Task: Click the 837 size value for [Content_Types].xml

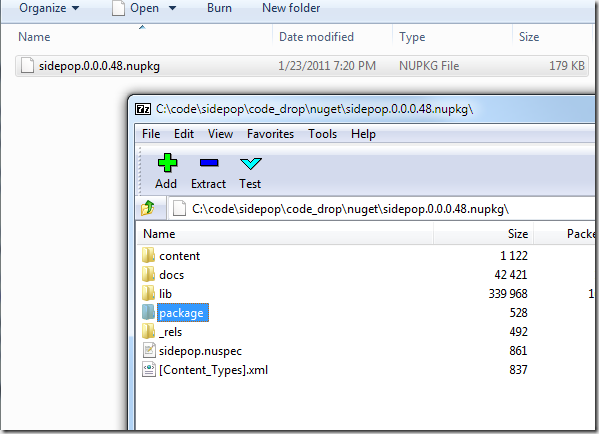Action: (x=518, y=370)
